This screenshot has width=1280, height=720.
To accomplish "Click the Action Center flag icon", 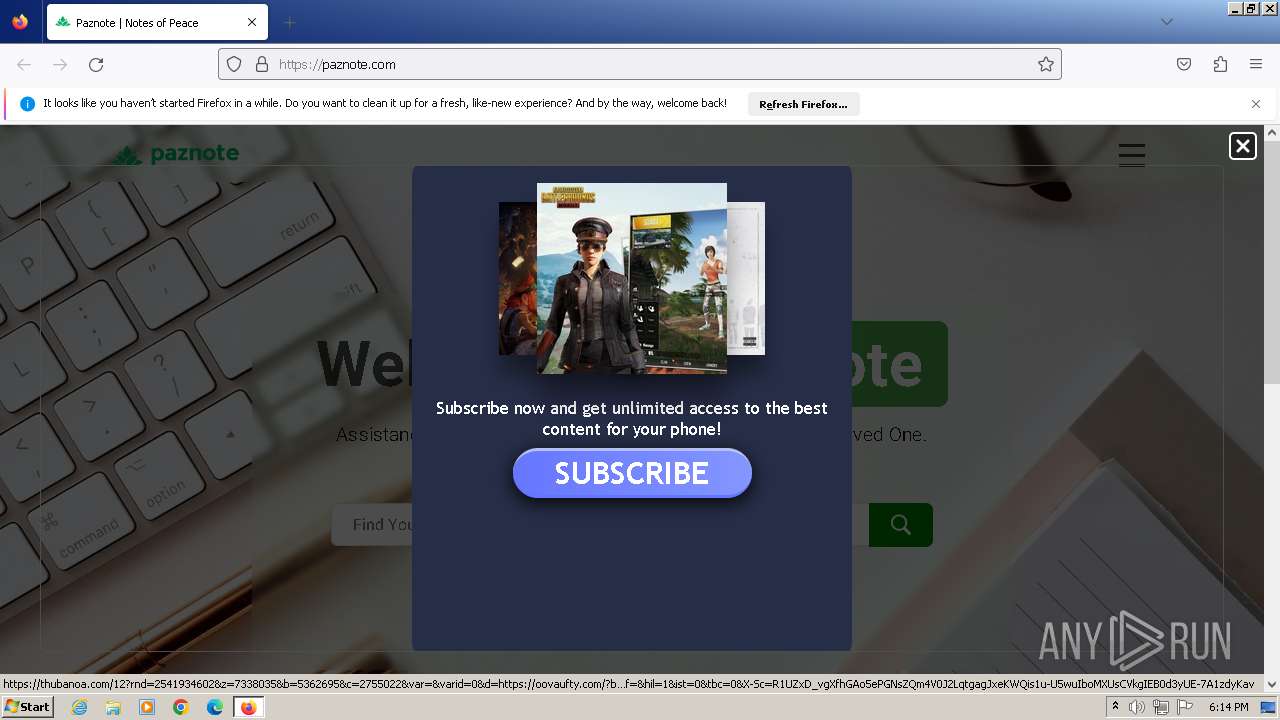I will (x=1184, y=707).
